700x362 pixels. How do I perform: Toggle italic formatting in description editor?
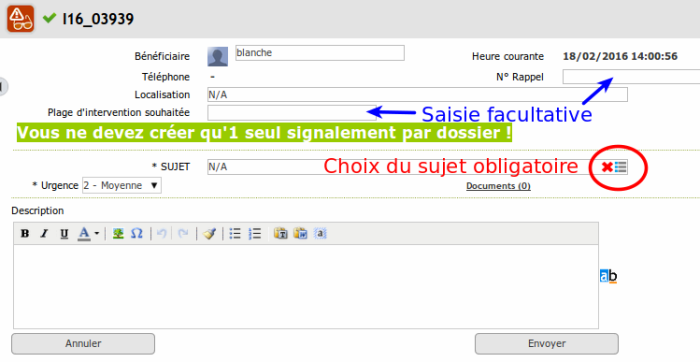pos(44,233)
